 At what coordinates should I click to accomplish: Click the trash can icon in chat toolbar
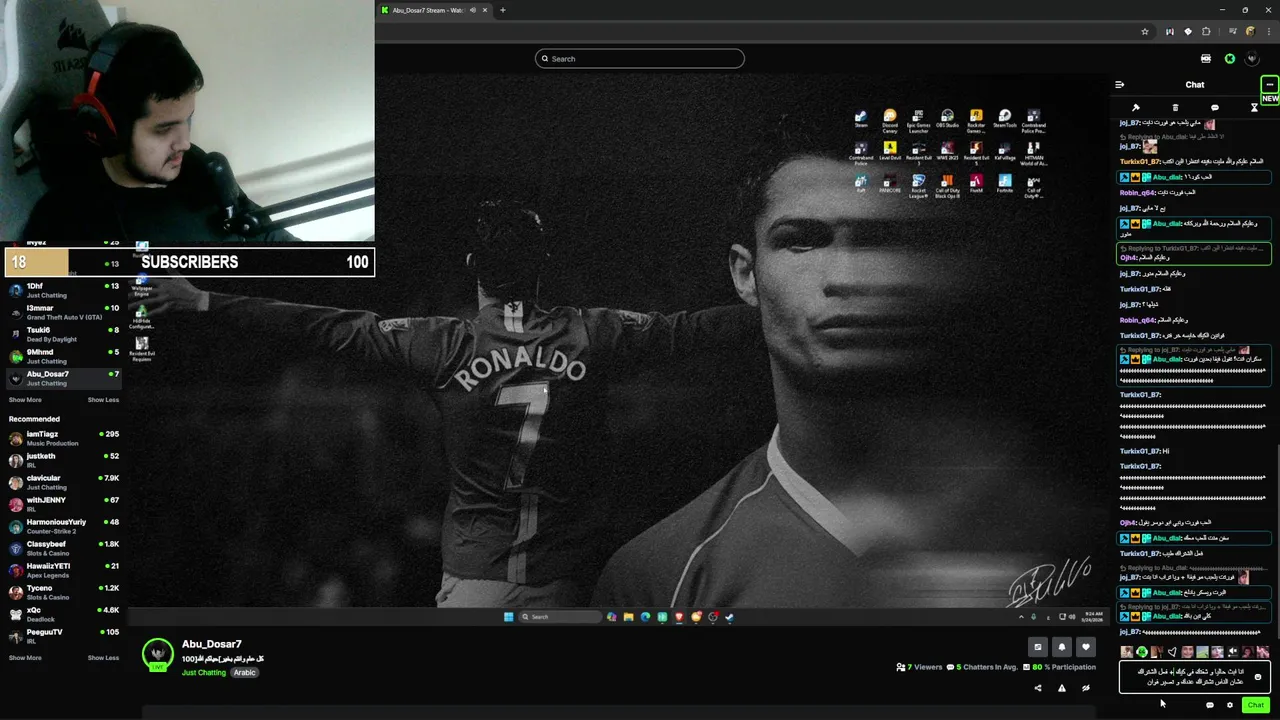(1175, 108)
